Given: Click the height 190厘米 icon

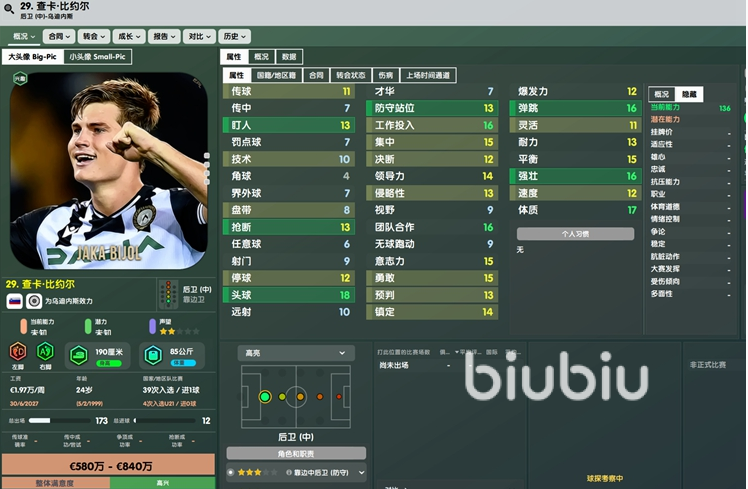Looking at the screenshot, I should [x=80, y=352].
